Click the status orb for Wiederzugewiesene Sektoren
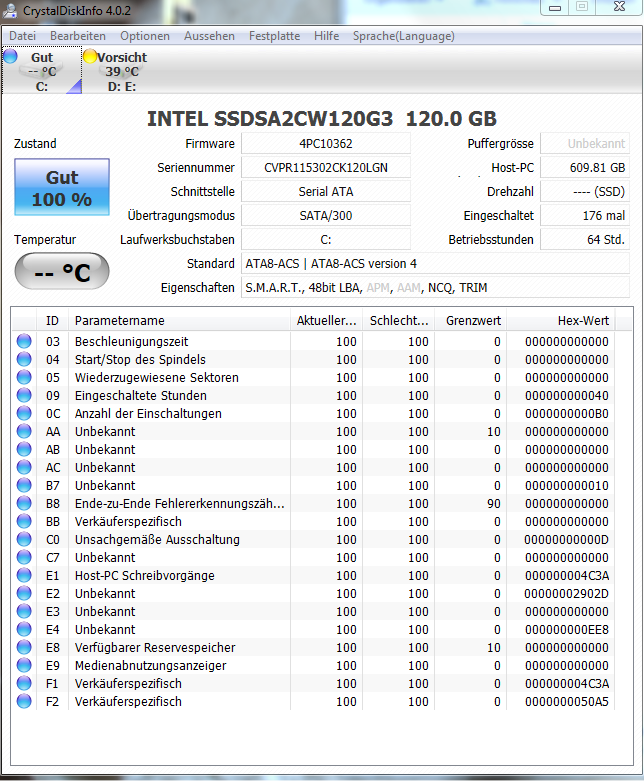The height and width of the screenshot is (781, 644). (x=24, y=377)
